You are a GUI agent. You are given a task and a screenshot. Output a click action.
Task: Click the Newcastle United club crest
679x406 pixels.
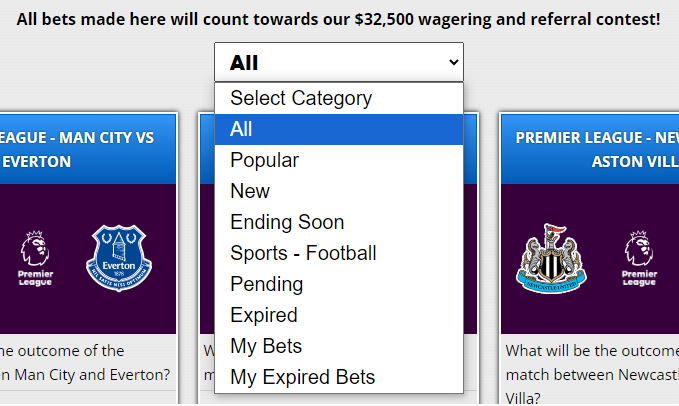[551, 258]
